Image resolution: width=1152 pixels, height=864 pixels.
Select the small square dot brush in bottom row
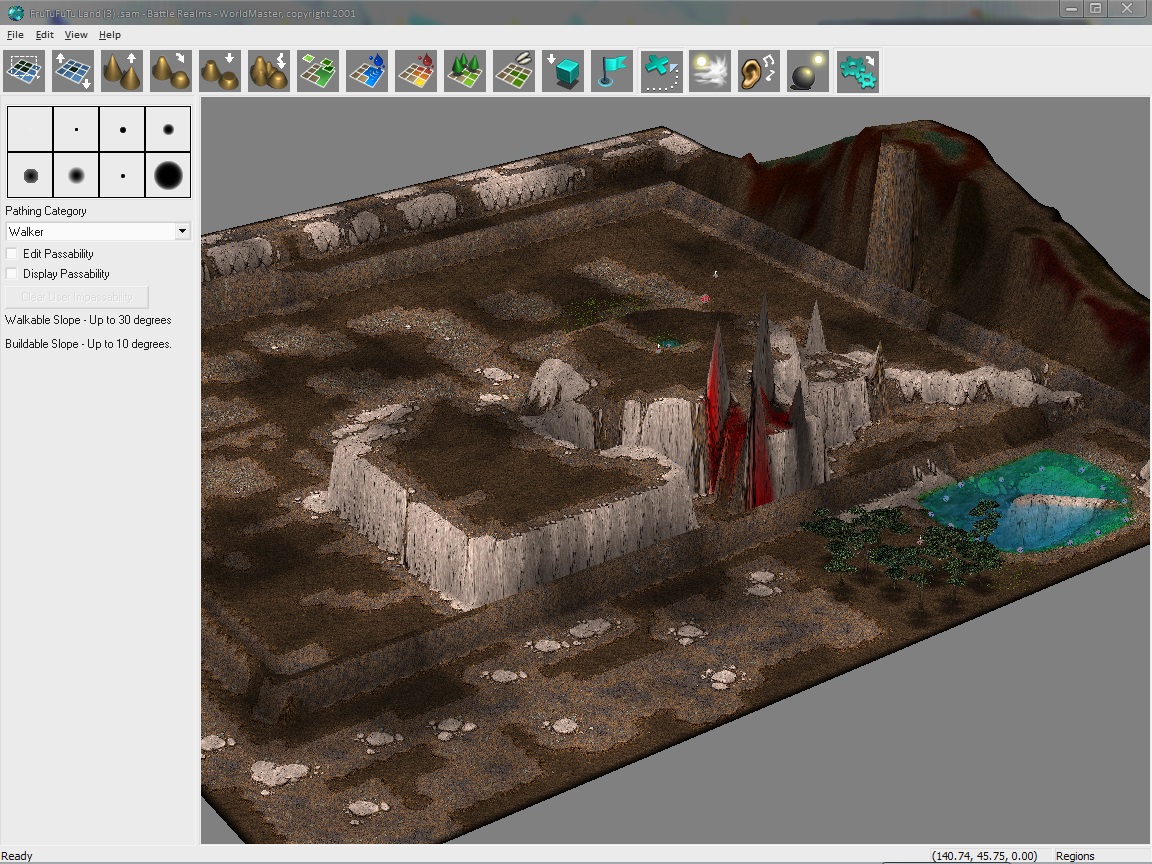(x=122, y=175)
